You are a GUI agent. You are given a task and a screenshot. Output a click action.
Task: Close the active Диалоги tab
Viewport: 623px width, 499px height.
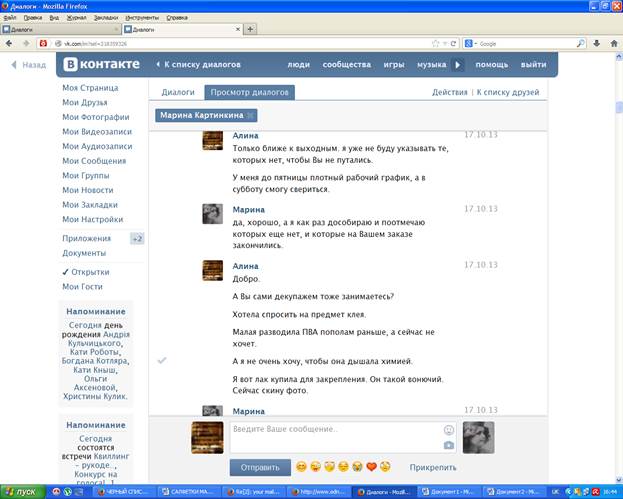coord(238,29)
